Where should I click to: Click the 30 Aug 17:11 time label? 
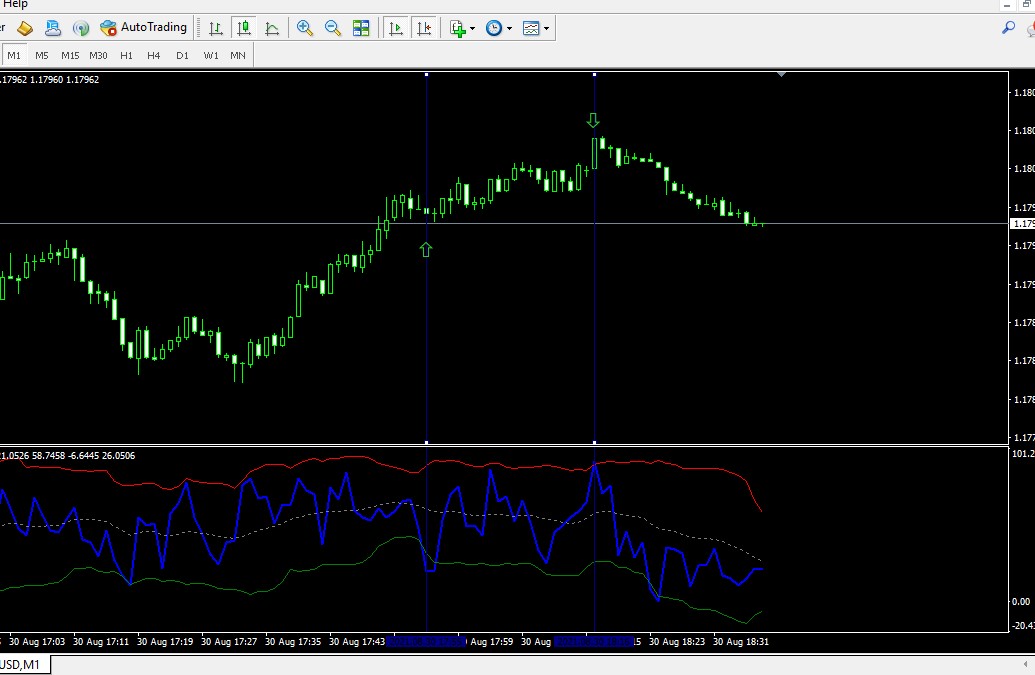click(101, 641)
